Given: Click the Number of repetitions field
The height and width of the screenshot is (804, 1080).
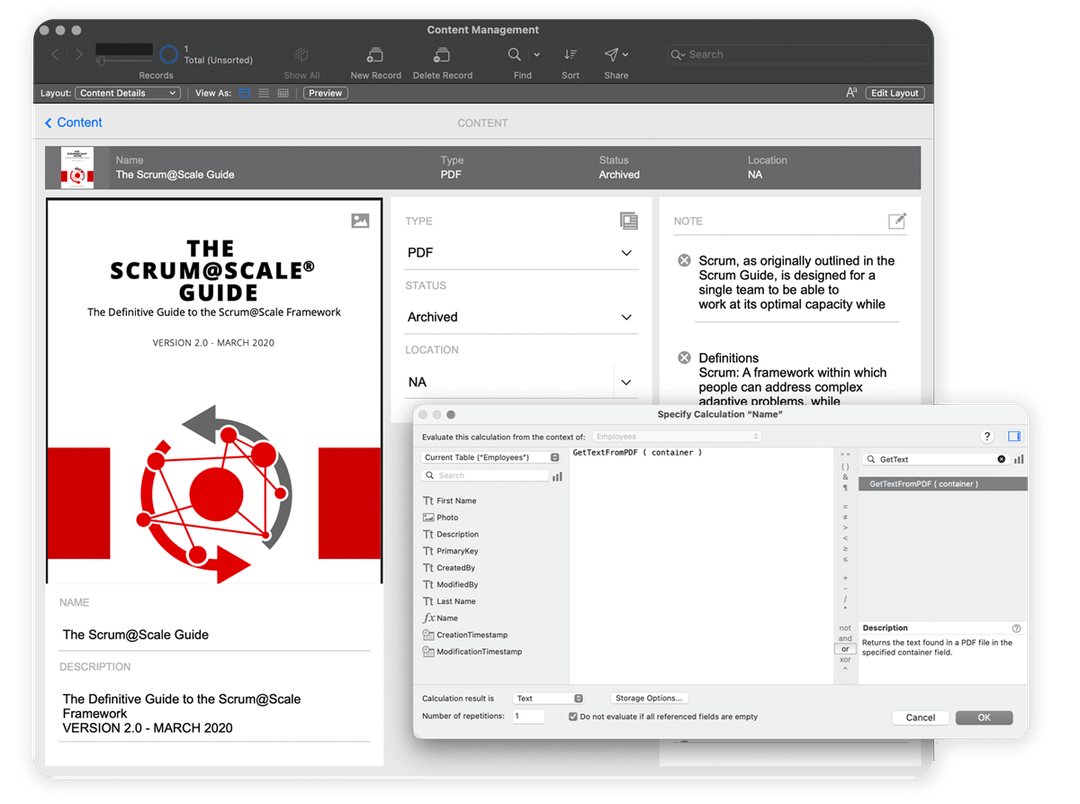Looking at the screenshot, I should pyautogui.click(x=528, y=716).
